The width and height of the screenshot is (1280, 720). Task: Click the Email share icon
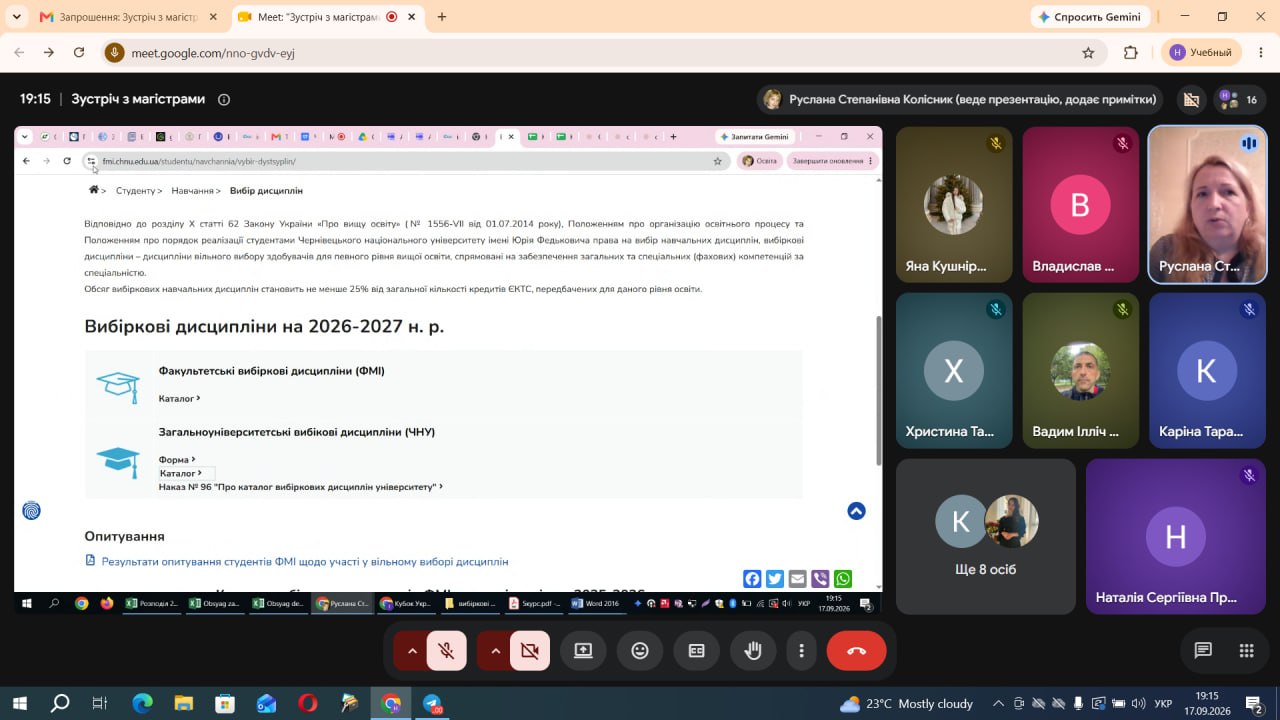point(797,579)
